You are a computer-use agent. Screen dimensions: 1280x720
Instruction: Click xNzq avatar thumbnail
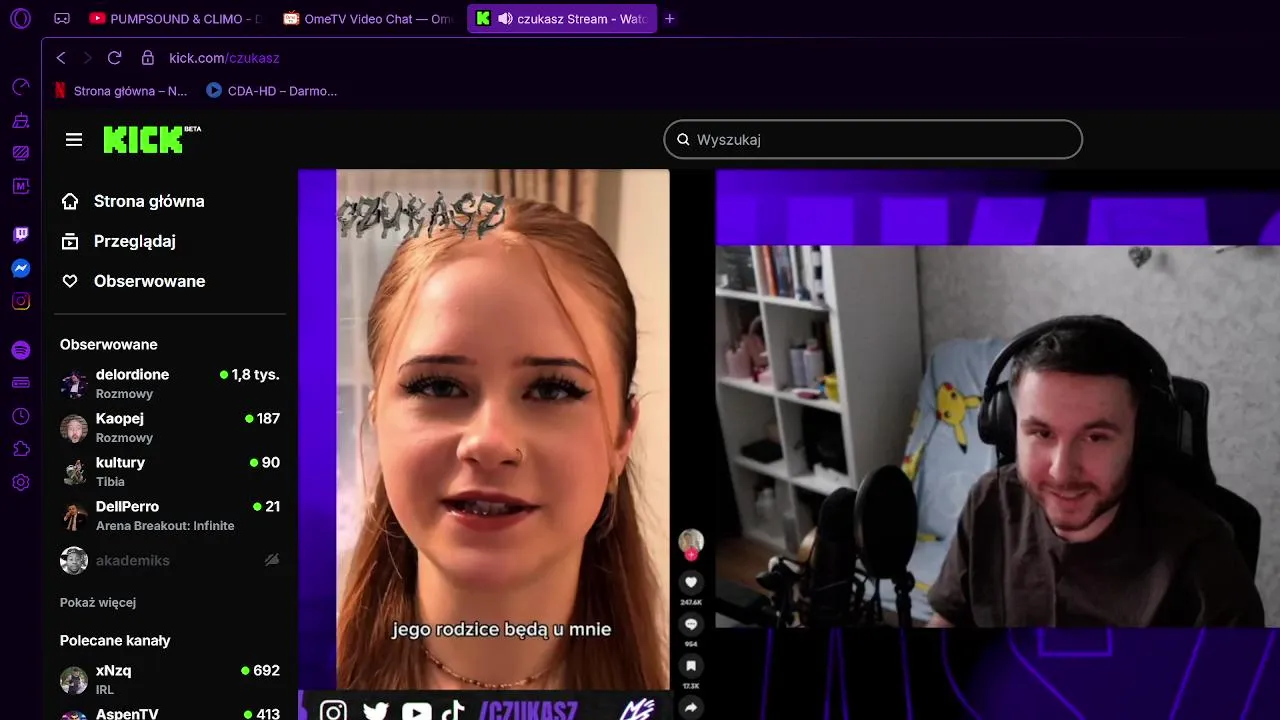point(74,680)
